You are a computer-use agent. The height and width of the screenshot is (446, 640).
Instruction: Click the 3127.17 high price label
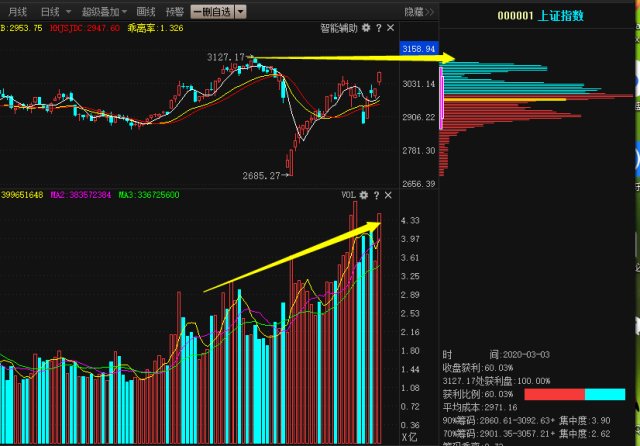(x=226, y=57)
